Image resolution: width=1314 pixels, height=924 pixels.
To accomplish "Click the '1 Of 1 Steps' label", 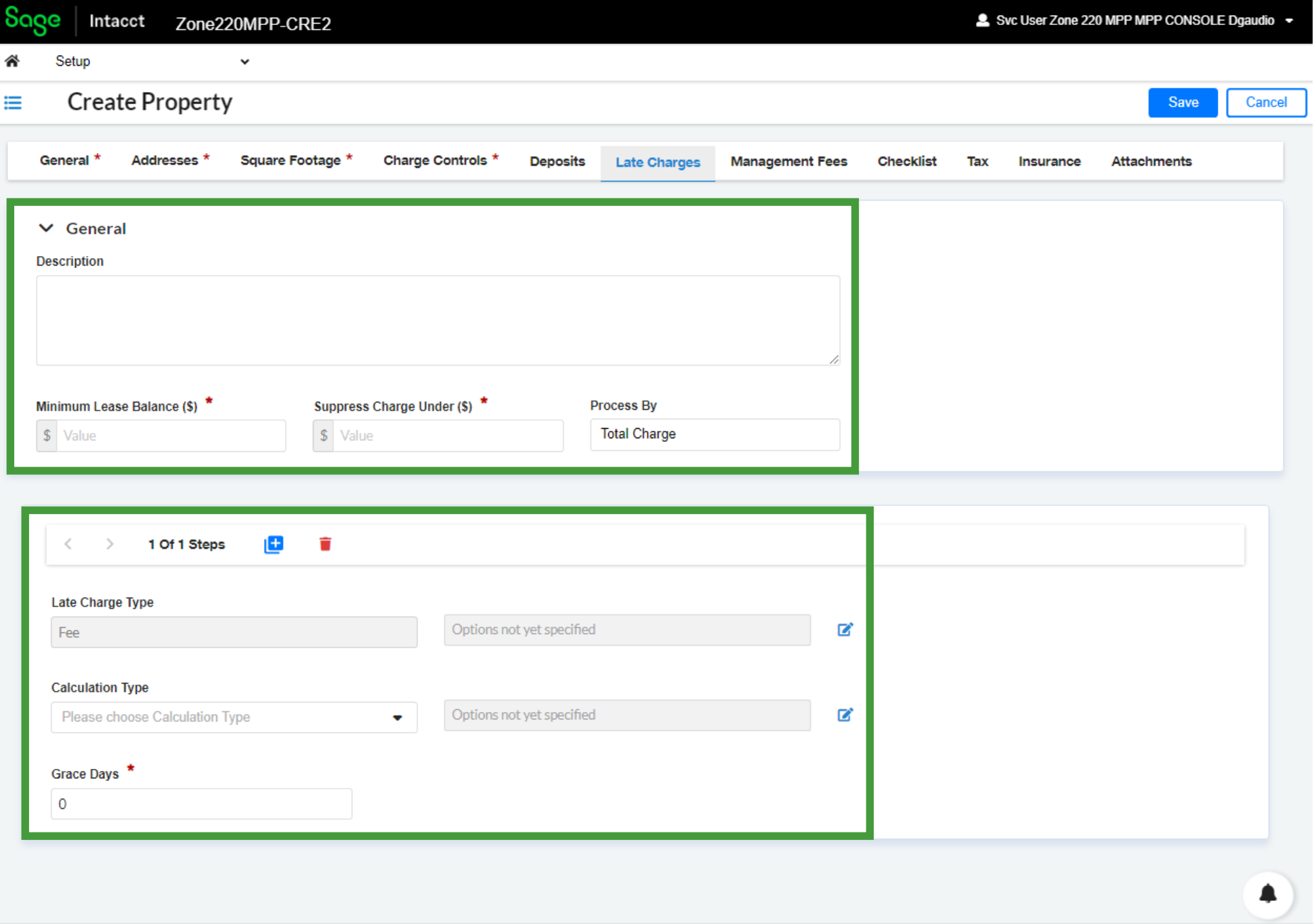I will coord(187,544).
